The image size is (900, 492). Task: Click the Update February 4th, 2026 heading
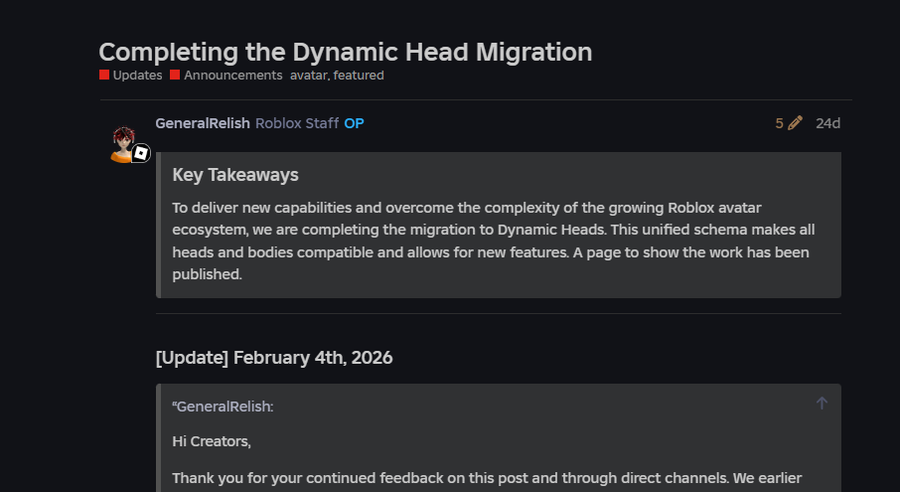[x=274, y=357]
